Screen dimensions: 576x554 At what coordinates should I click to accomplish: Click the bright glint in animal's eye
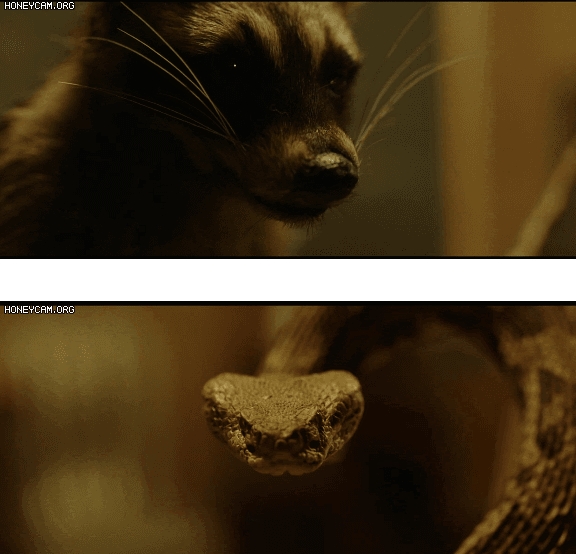235,66
